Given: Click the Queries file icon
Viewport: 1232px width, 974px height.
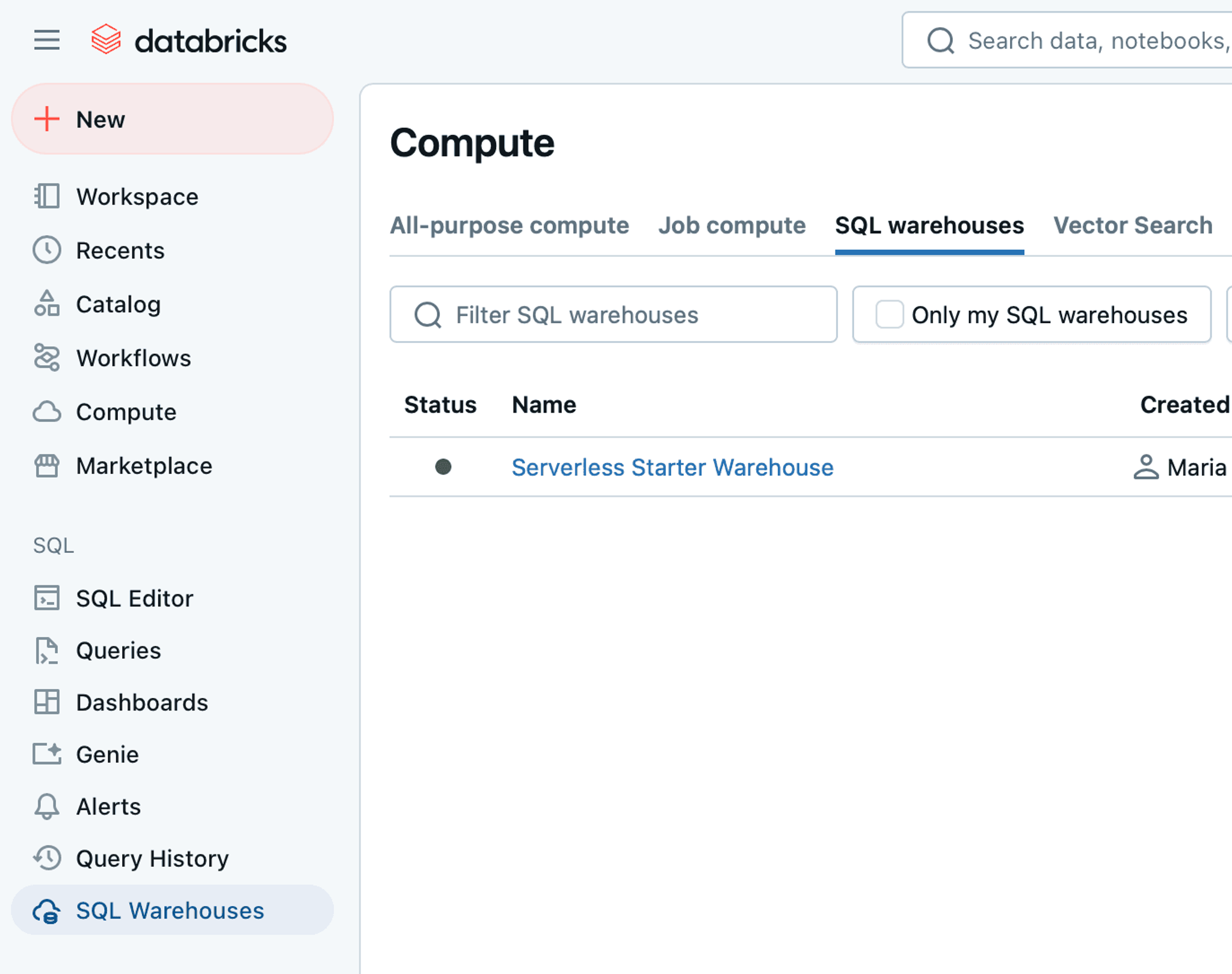Looking at the screenshot, I should point(47,651).
